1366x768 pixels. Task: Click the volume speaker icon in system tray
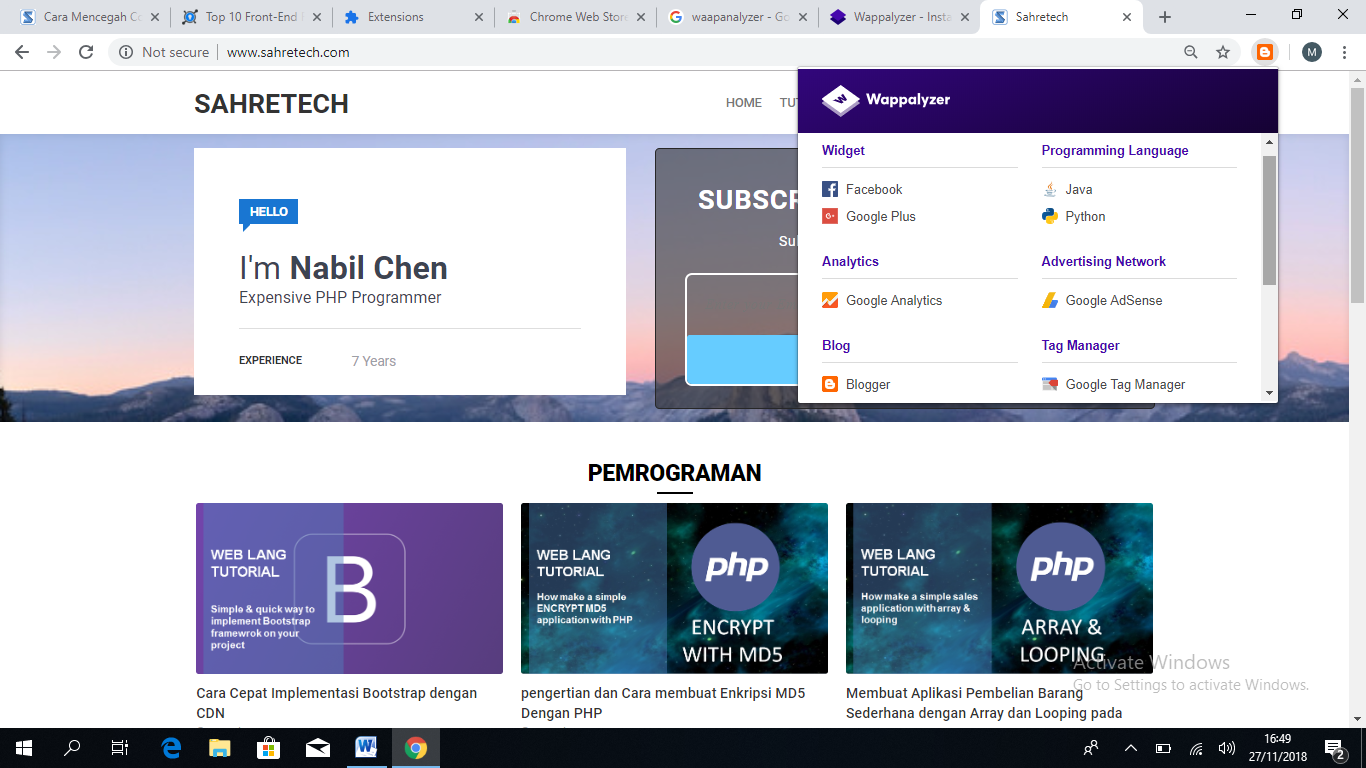click(x=1227, y=748)
